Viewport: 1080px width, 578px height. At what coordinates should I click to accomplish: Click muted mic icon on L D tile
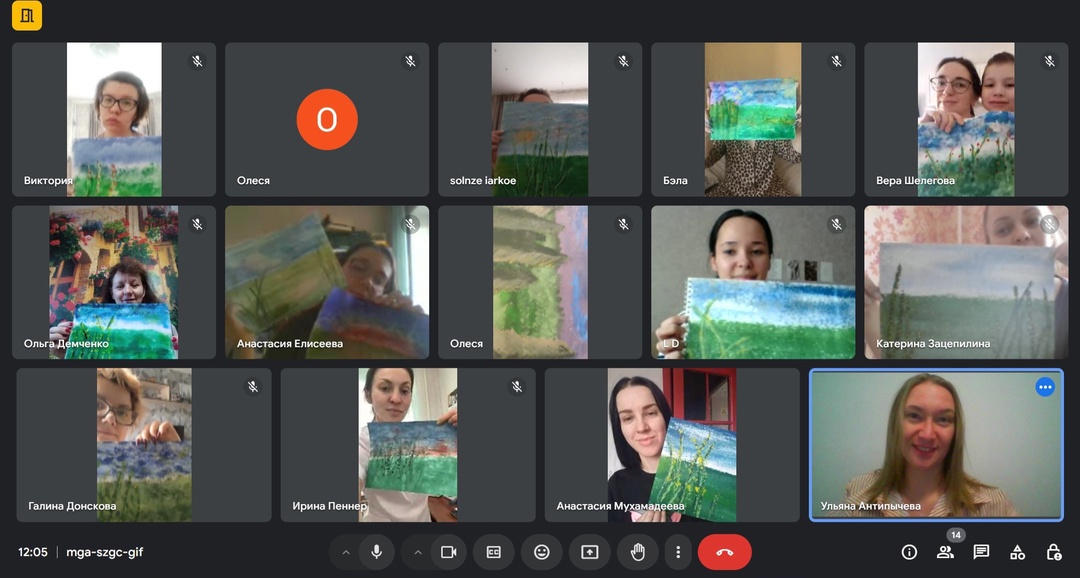click(x=836, y=224)
